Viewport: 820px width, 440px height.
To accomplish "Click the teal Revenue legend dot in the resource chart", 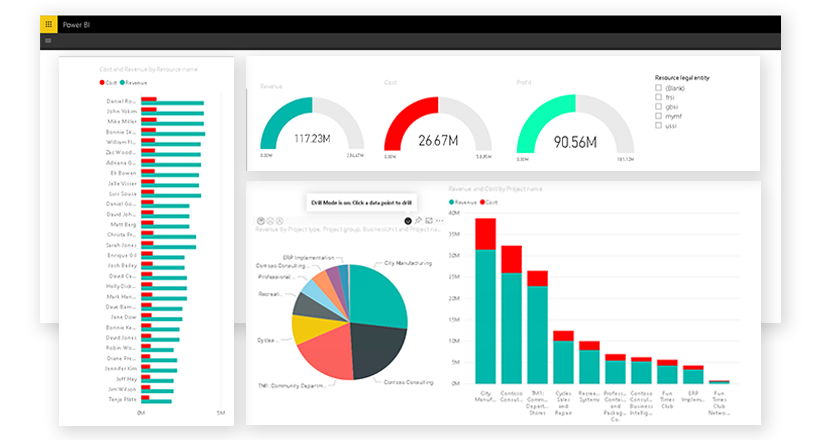I will 122,83.
